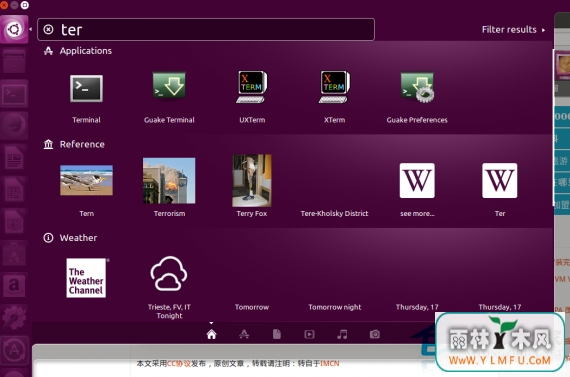Click into the search field containing ter
The image size is (570, 377).
click(x=206, y=29)
